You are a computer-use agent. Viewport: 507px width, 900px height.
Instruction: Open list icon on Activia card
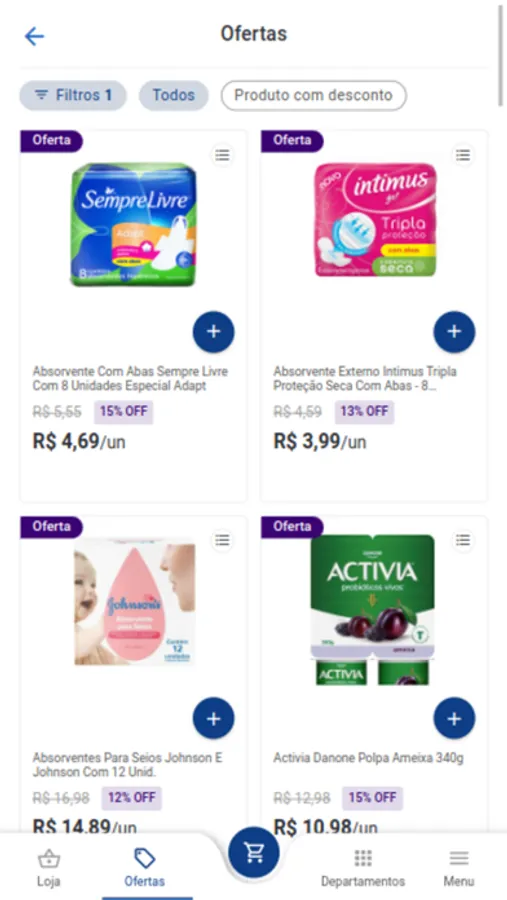click(463, 540)
